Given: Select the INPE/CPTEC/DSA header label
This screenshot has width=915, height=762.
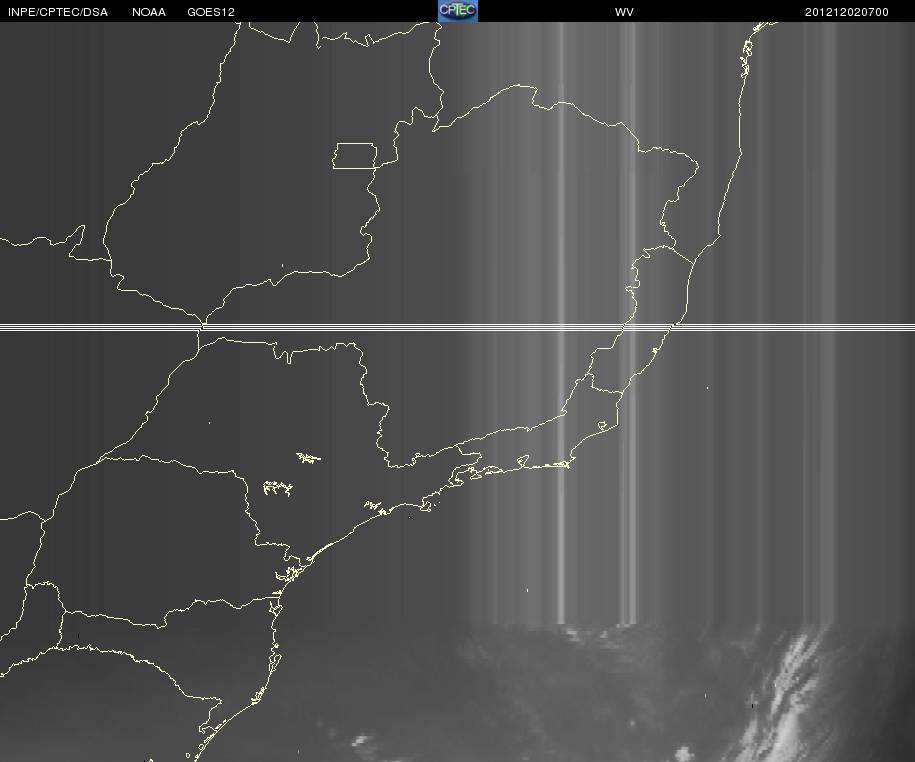Looking at the screenshot, I should click(x=58, y=12).
